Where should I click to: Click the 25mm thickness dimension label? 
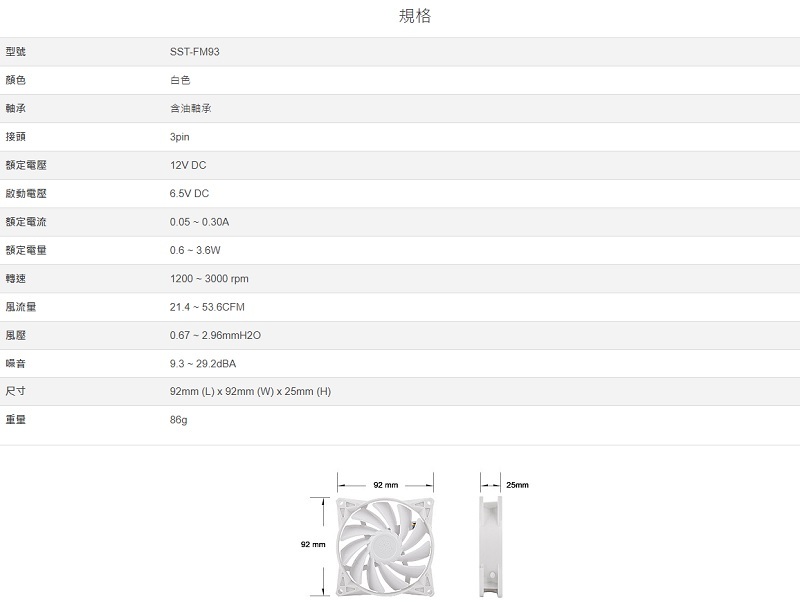point(517,485)
